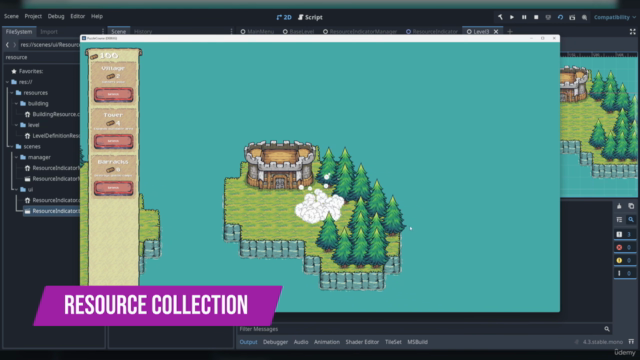Click the FileSystem path field
The image size is (640, 360).
50,44
